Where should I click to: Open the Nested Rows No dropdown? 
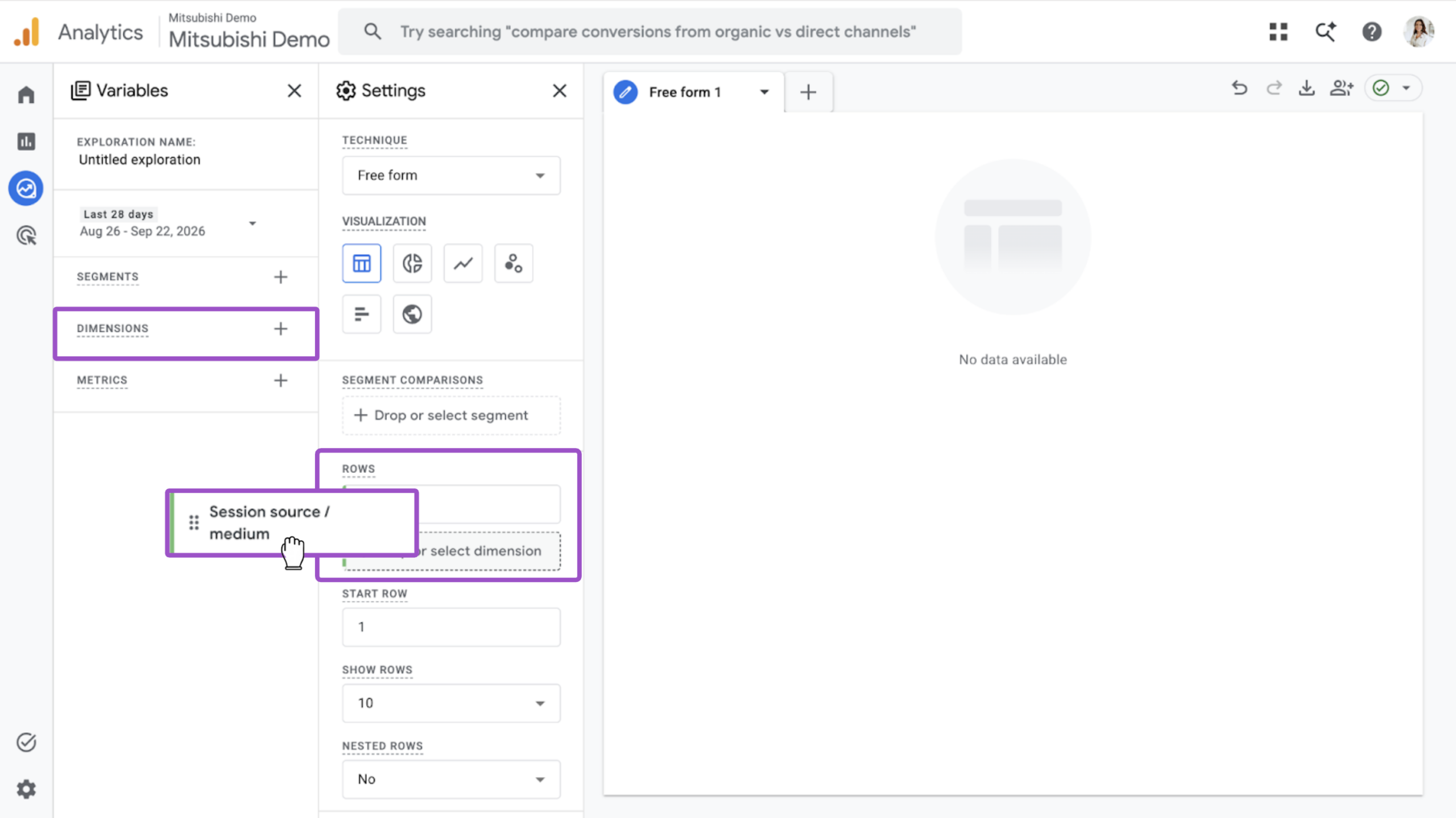tap(451, 779)
